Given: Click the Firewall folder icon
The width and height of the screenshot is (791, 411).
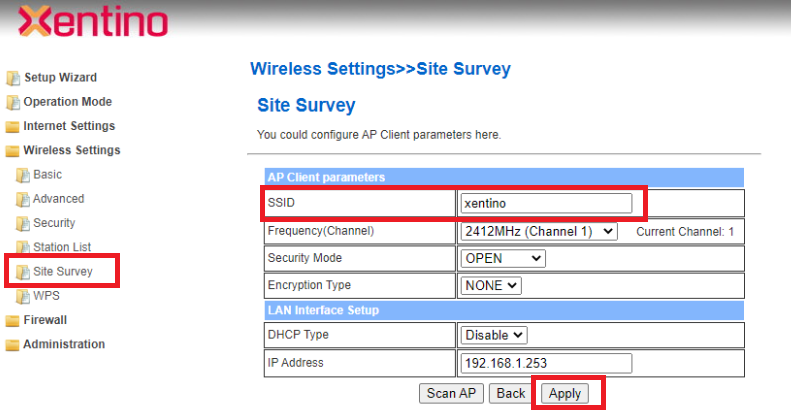Looking at the screenshot, I should (13, 321).
